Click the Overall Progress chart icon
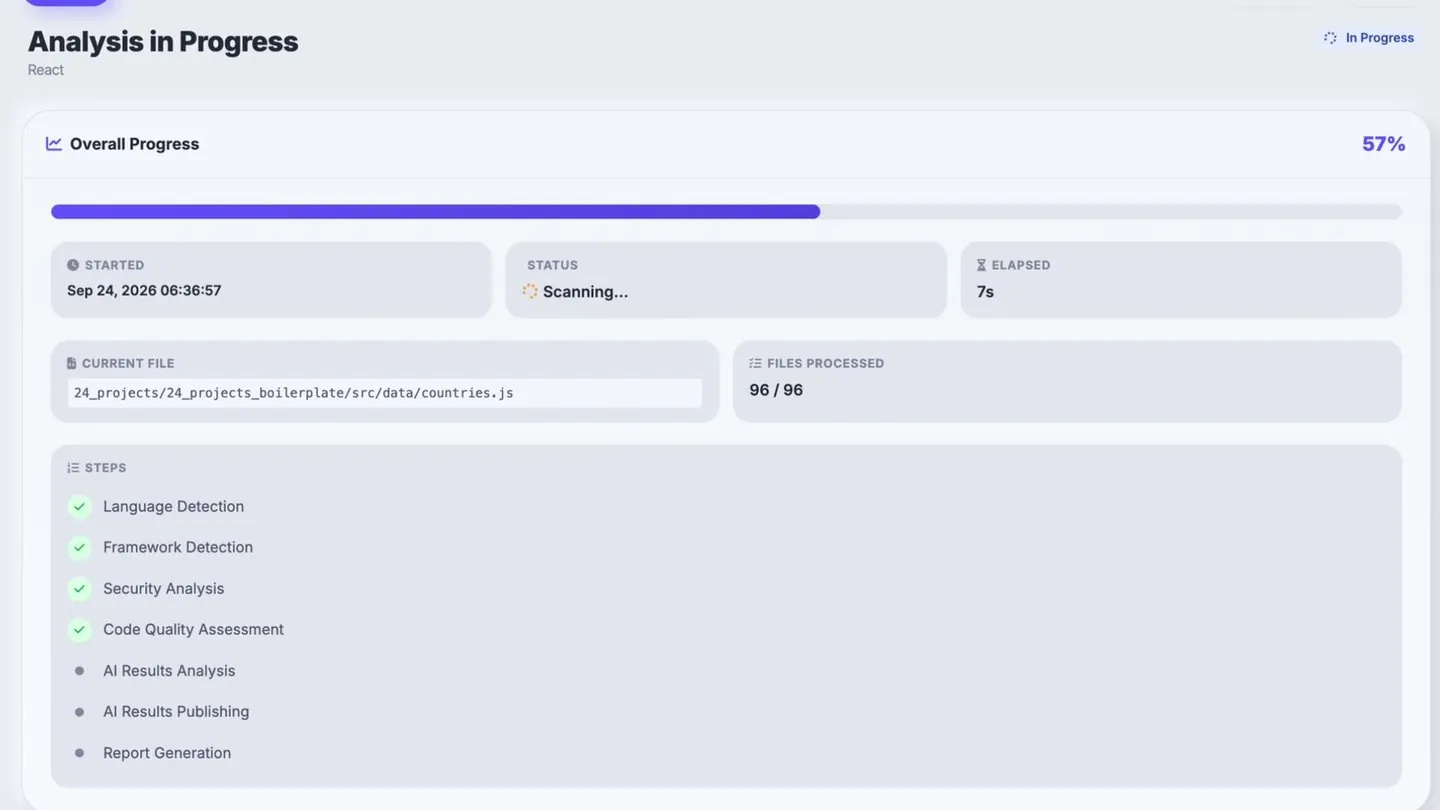The image size is (1440, 810). [54, 144]
